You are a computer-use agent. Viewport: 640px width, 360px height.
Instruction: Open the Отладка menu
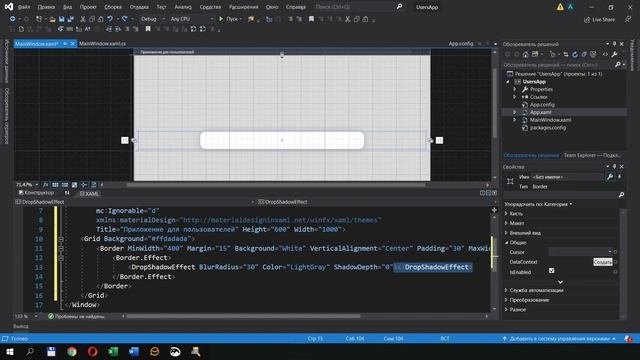click(139, 7)
